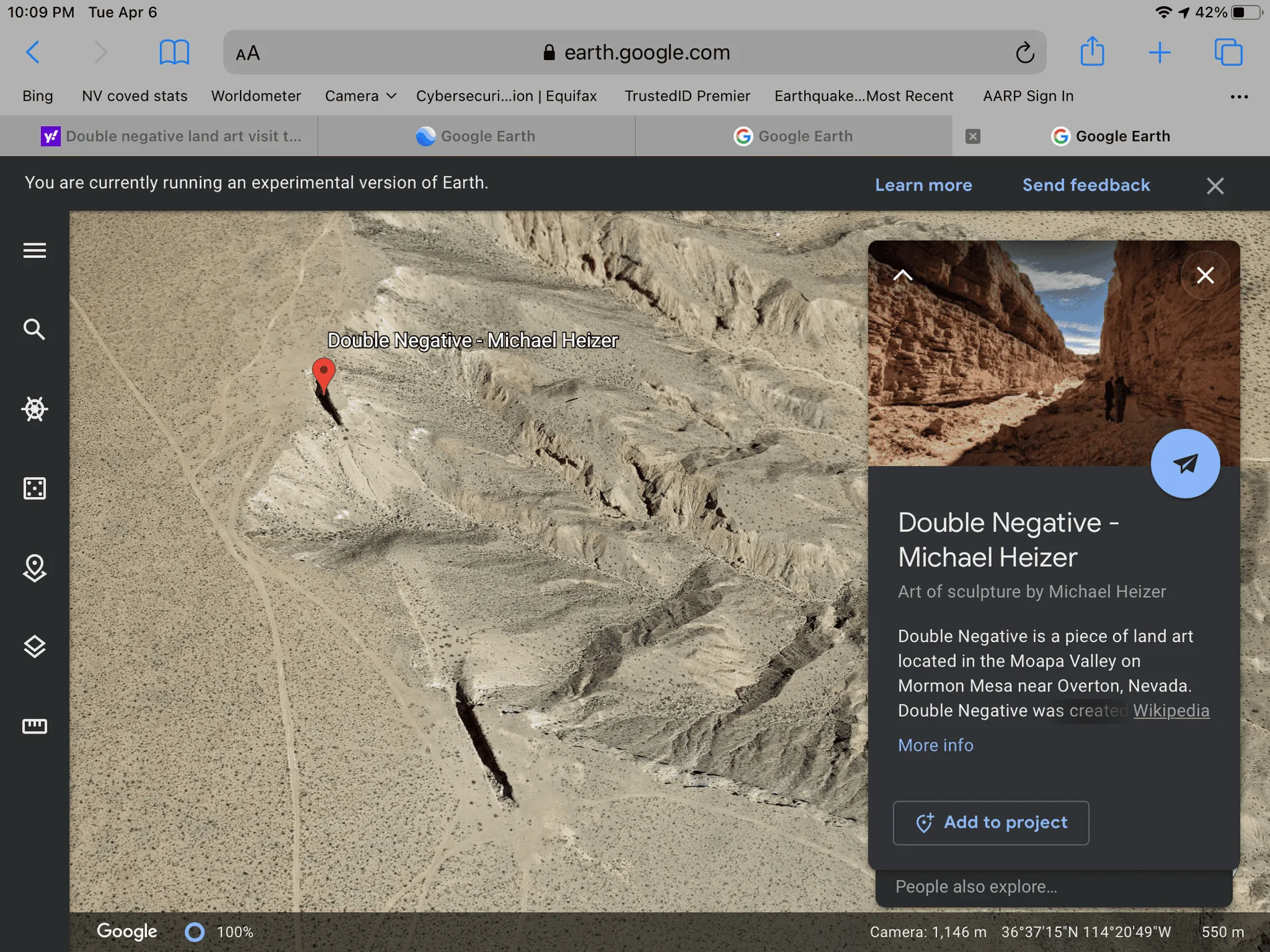Viewport: 1270px width, 952px height.
Task: Reload the earth.google.com page
Action: 1025,52
